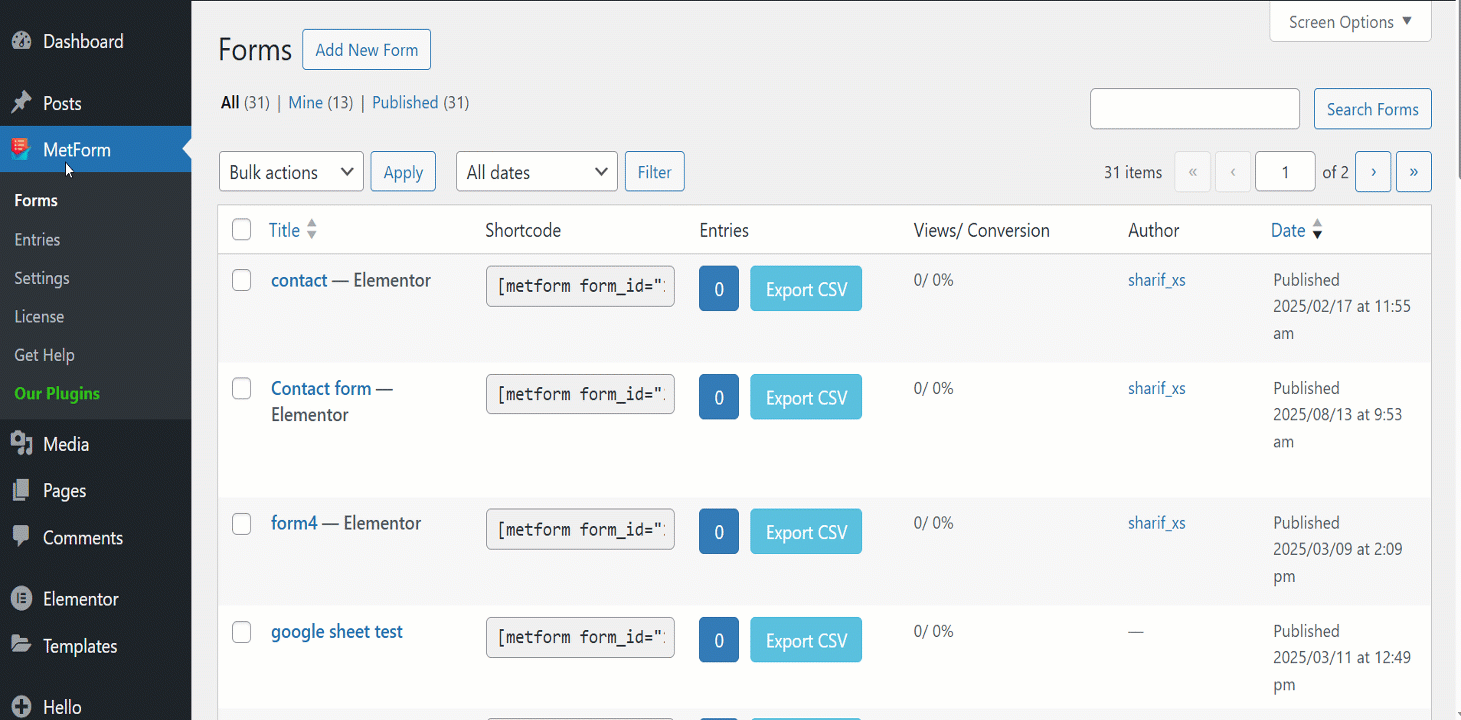Open the All dates dropdown
Image resolution: width=1461 pixels, height=720 pixels.
pos(537,172)
